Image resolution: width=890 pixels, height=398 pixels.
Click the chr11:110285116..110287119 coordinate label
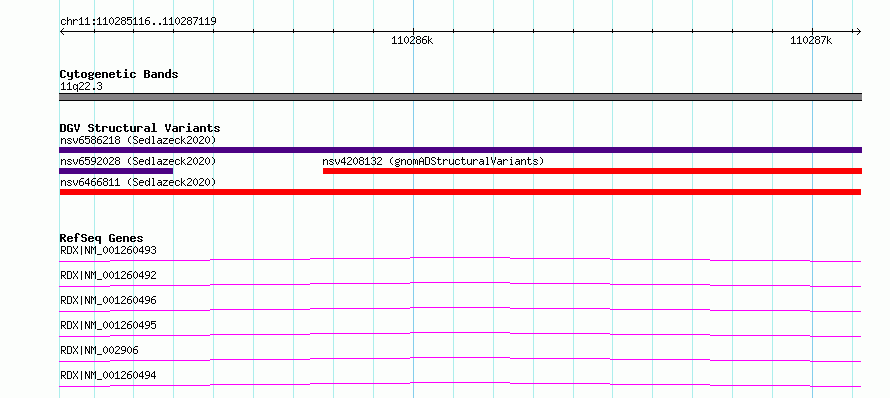(138, 22)
